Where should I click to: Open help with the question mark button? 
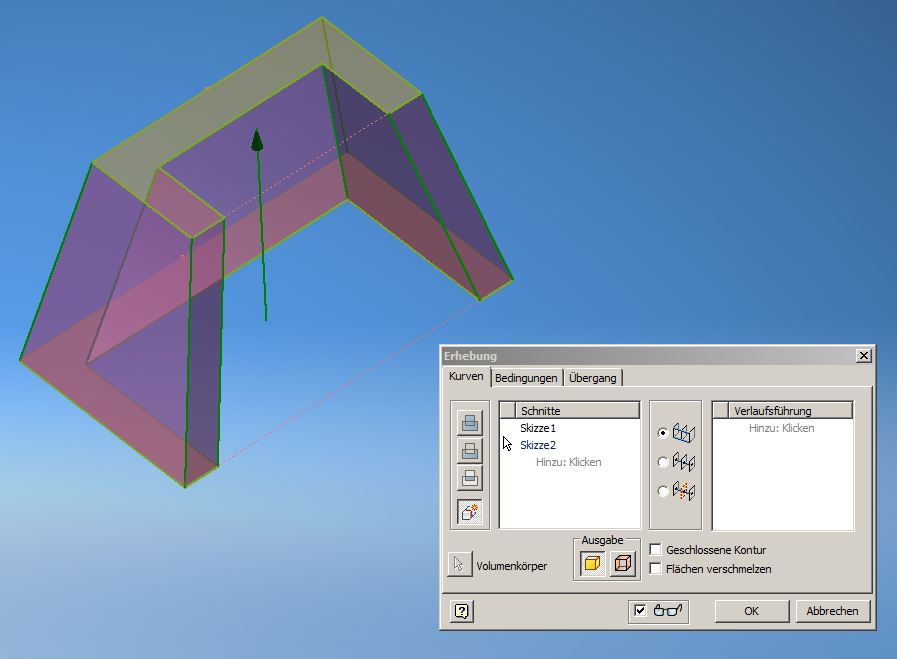(x=462, y=612)
